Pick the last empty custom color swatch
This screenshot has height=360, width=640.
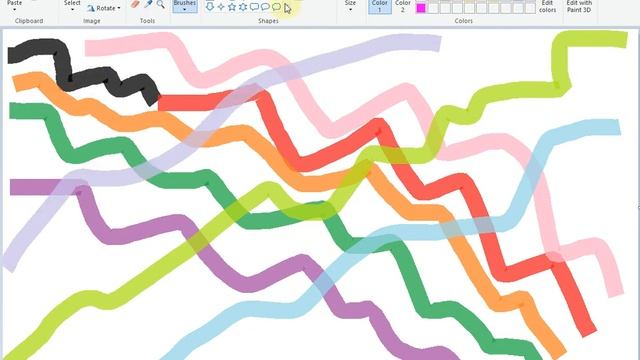pyautogui.click(x=530, y=8)
